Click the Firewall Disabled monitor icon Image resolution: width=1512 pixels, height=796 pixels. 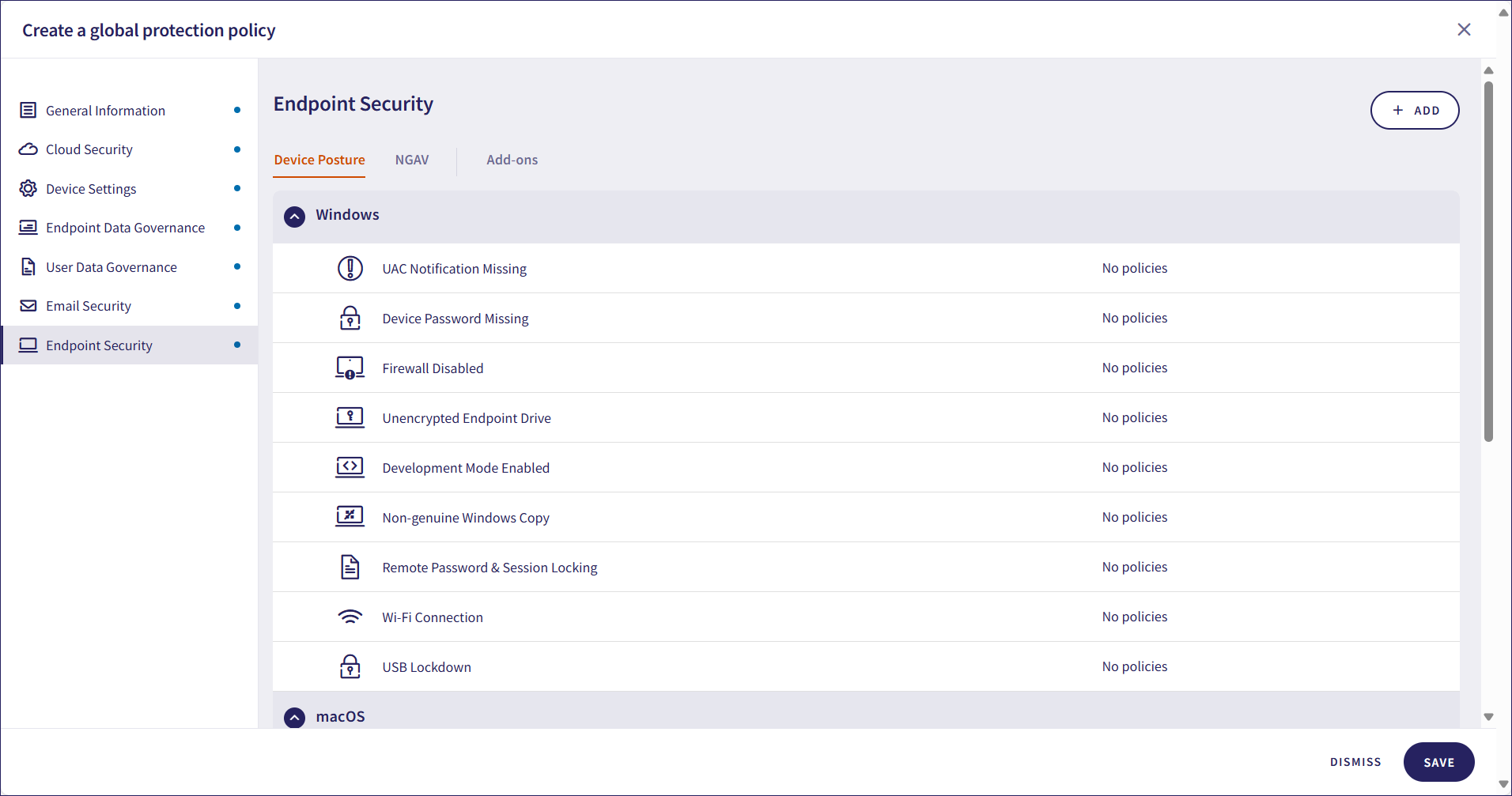350,368
